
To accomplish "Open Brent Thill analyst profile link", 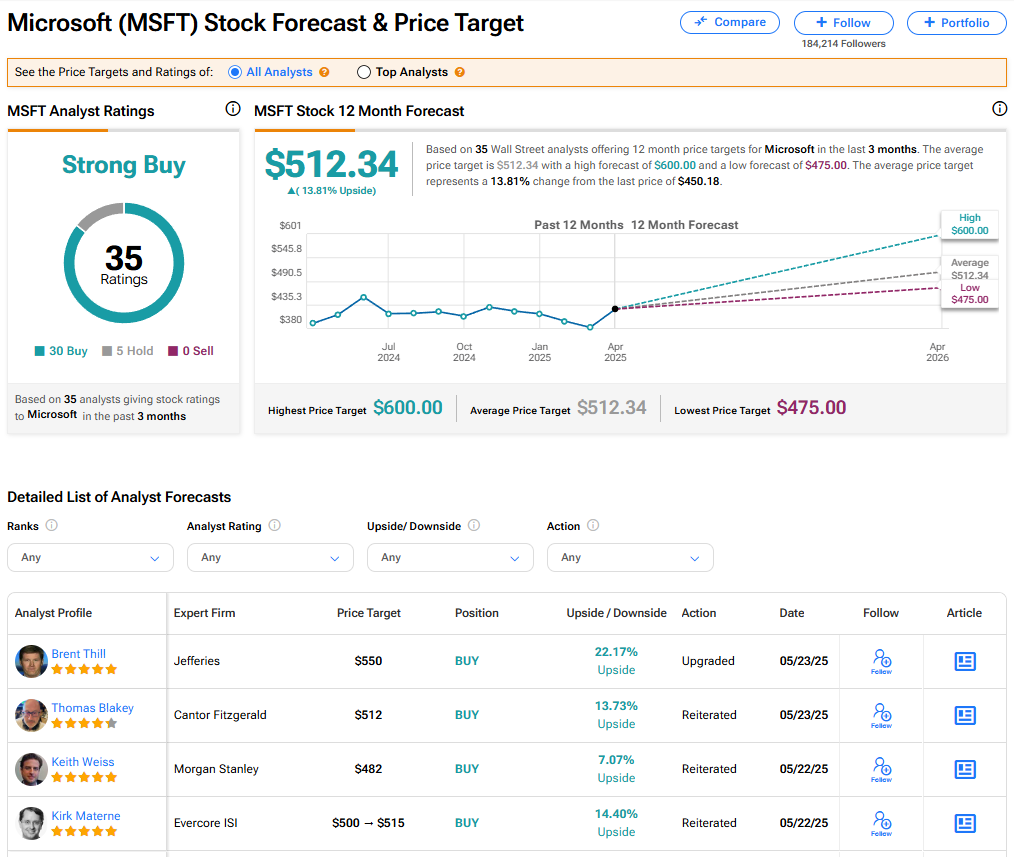I will (79, 654).
